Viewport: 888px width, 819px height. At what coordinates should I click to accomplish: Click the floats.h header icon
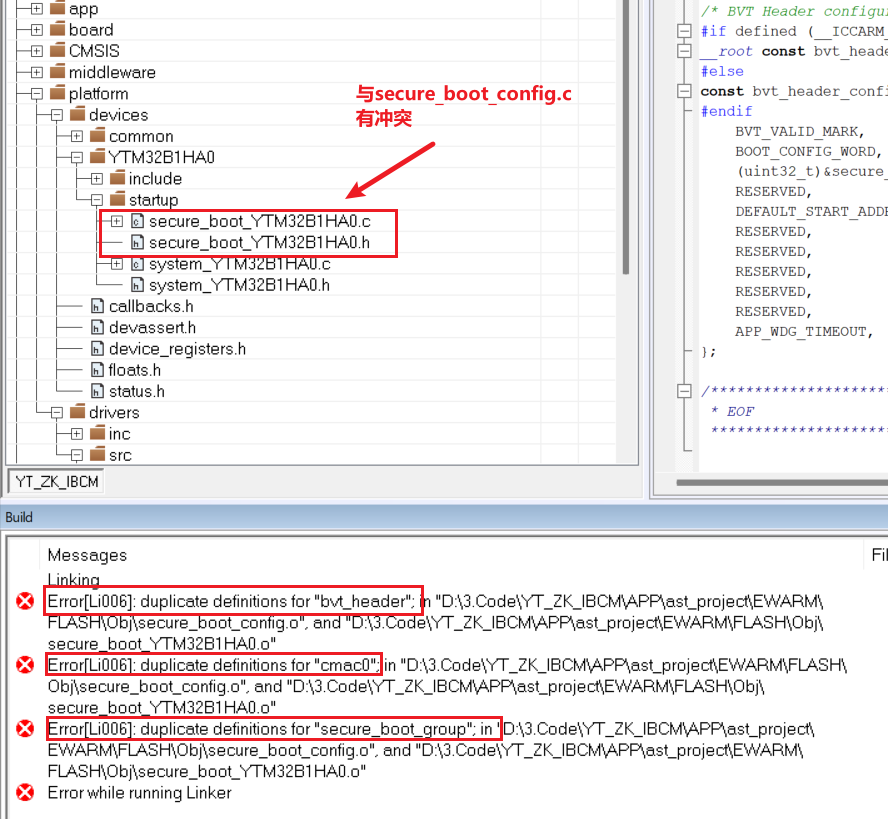[97, 370]
